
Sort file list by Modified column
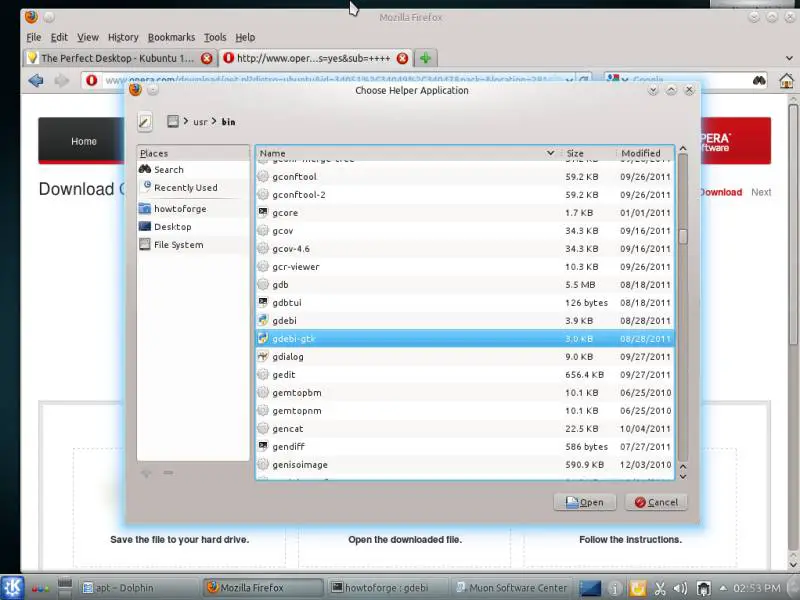(x=645, y=153)
